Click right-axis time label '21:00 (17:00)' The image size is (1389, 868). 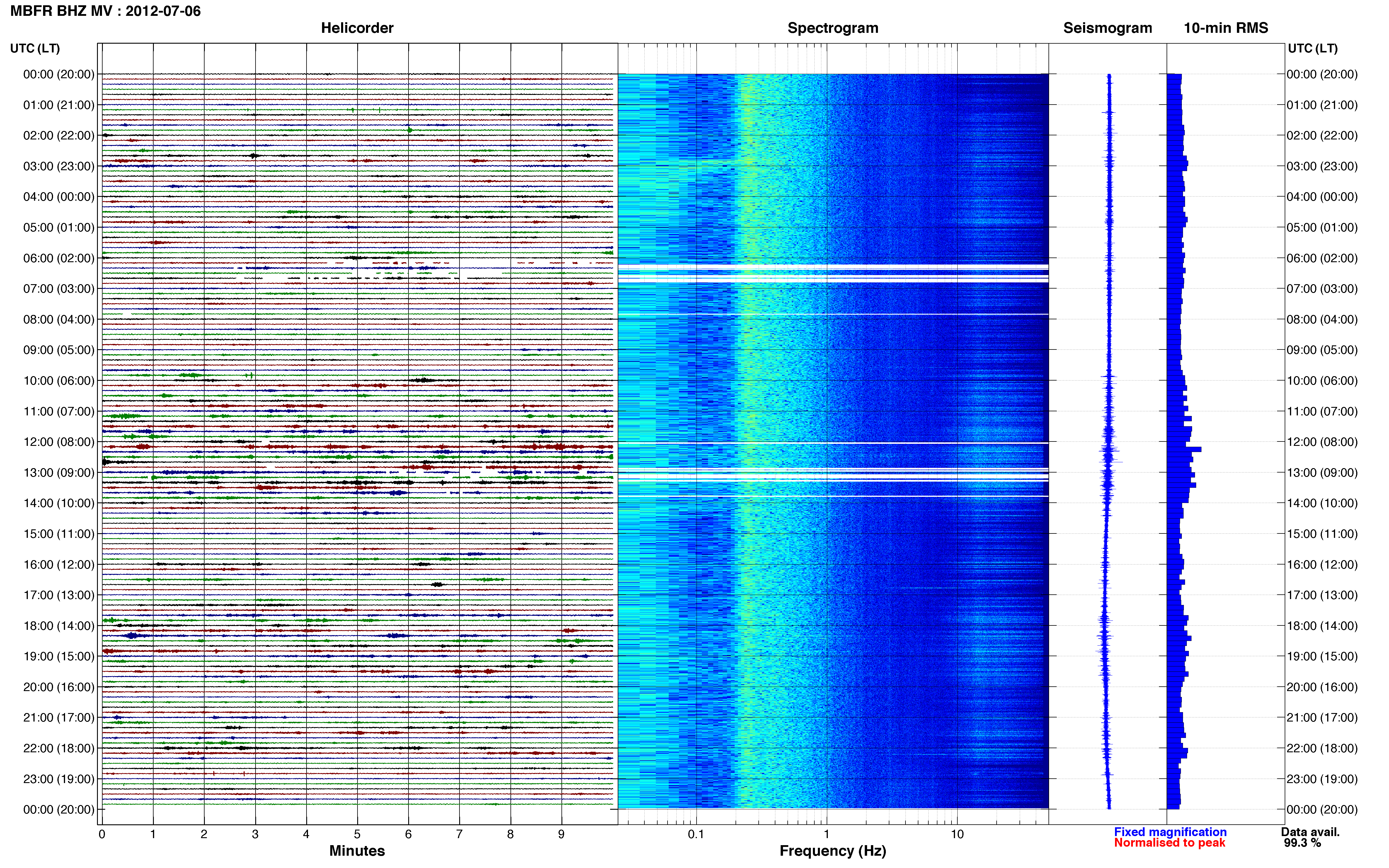[1322, 718]
